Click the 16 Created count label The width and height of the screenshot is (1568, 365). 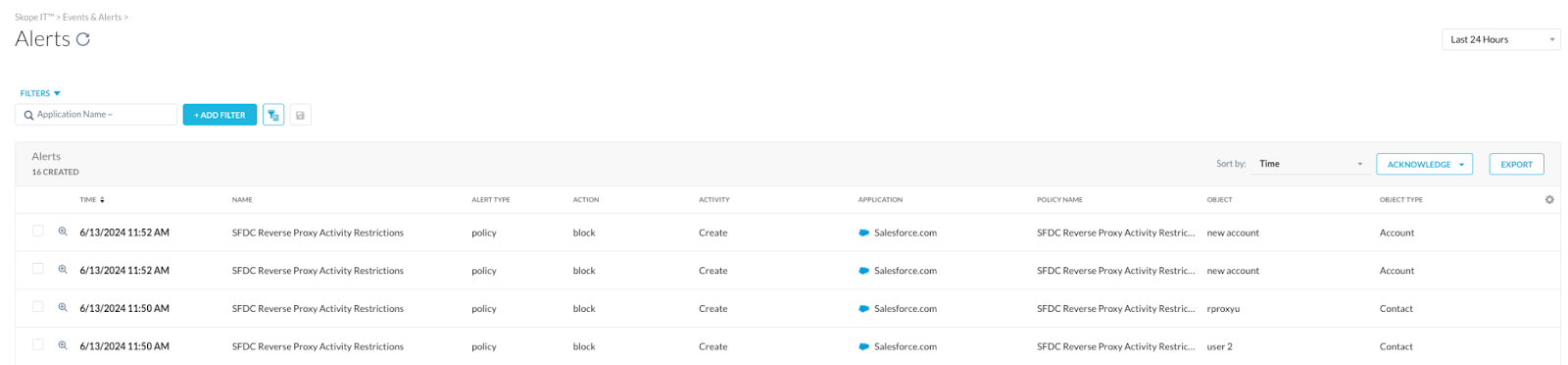(55, 172)
